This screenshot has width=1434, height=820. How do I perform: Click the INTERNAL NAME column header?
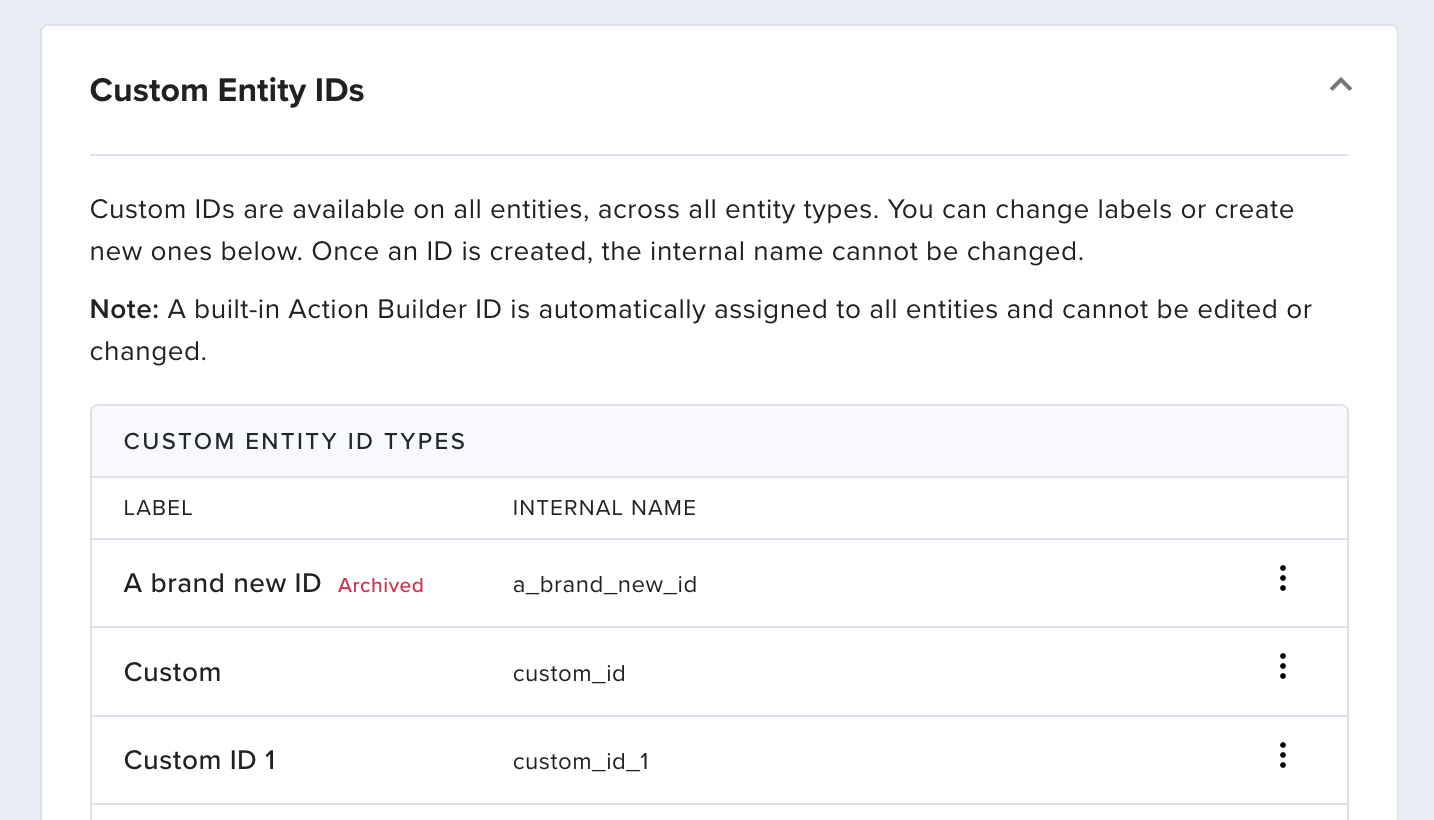pyautogui.click(x=604, y=508)
